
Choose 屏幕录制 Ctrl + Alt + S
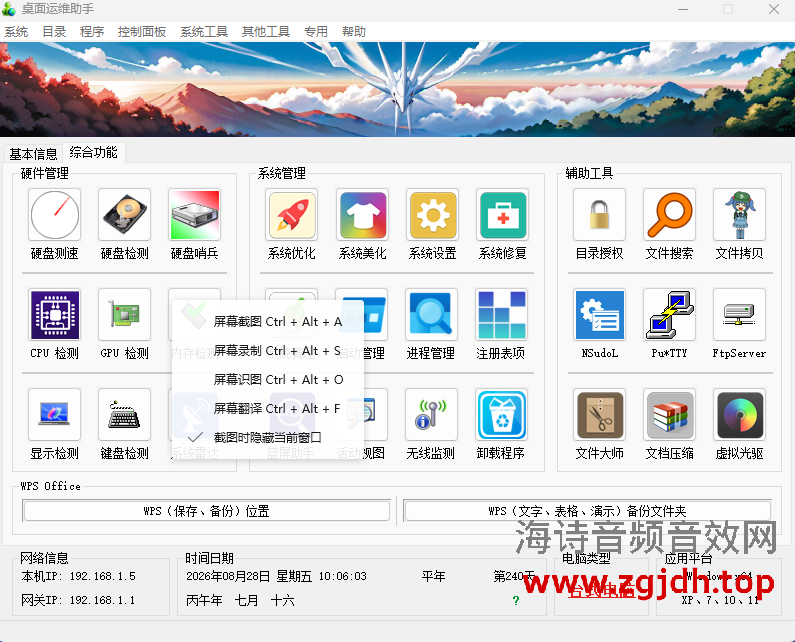point(268,350)
